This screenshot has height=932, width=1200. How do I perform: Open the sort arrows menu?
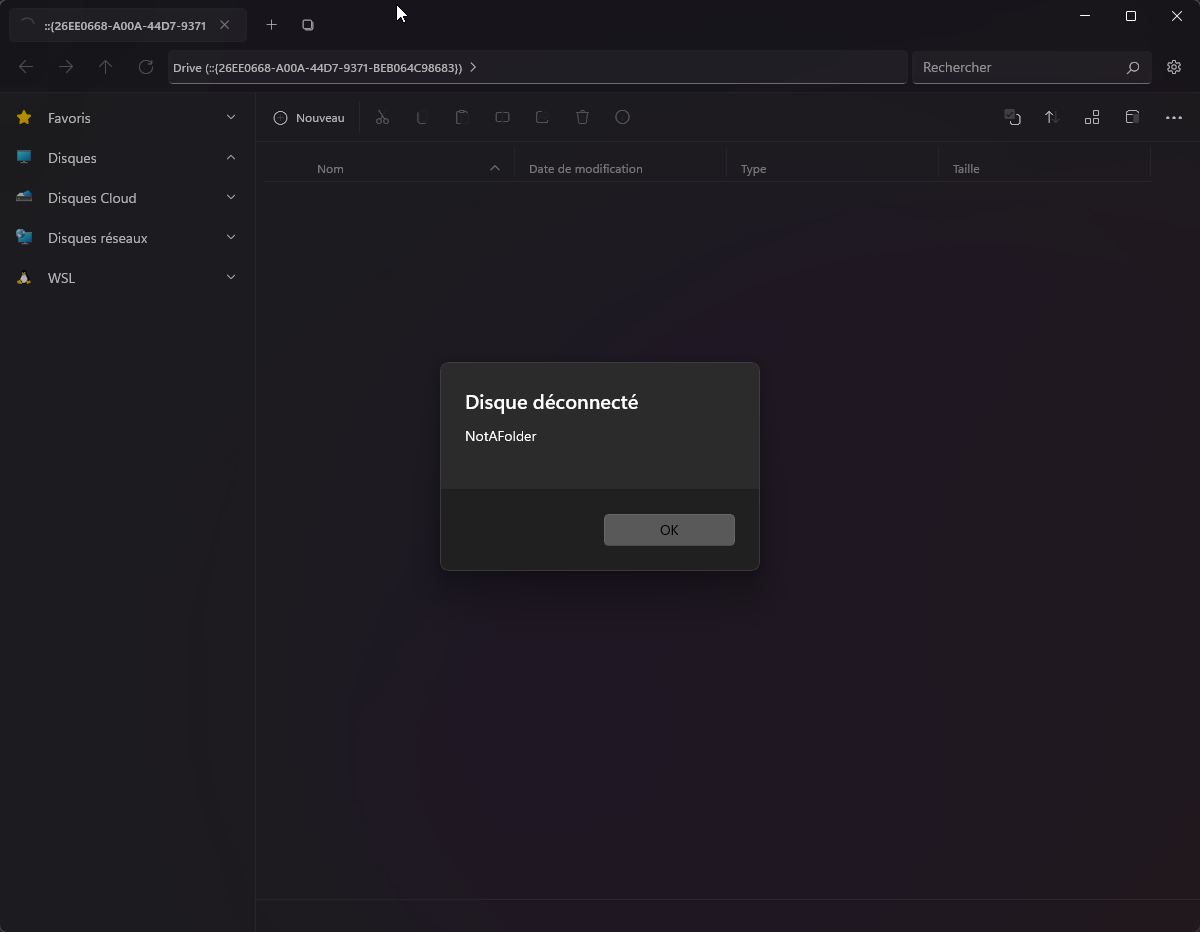click(1052, 118)
